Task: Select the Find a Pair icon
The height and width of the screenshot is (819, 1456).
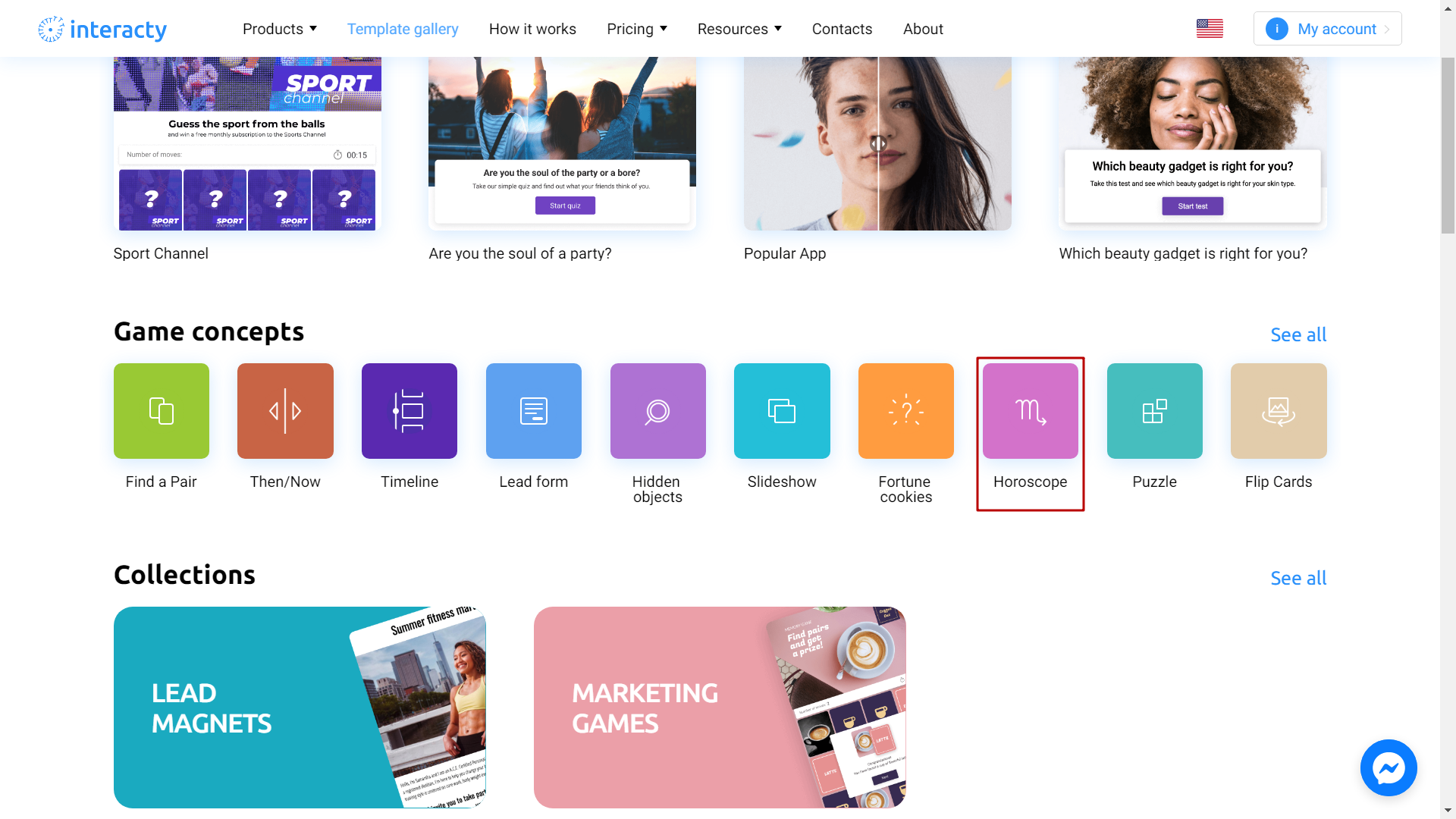Action: click(161, 411)
